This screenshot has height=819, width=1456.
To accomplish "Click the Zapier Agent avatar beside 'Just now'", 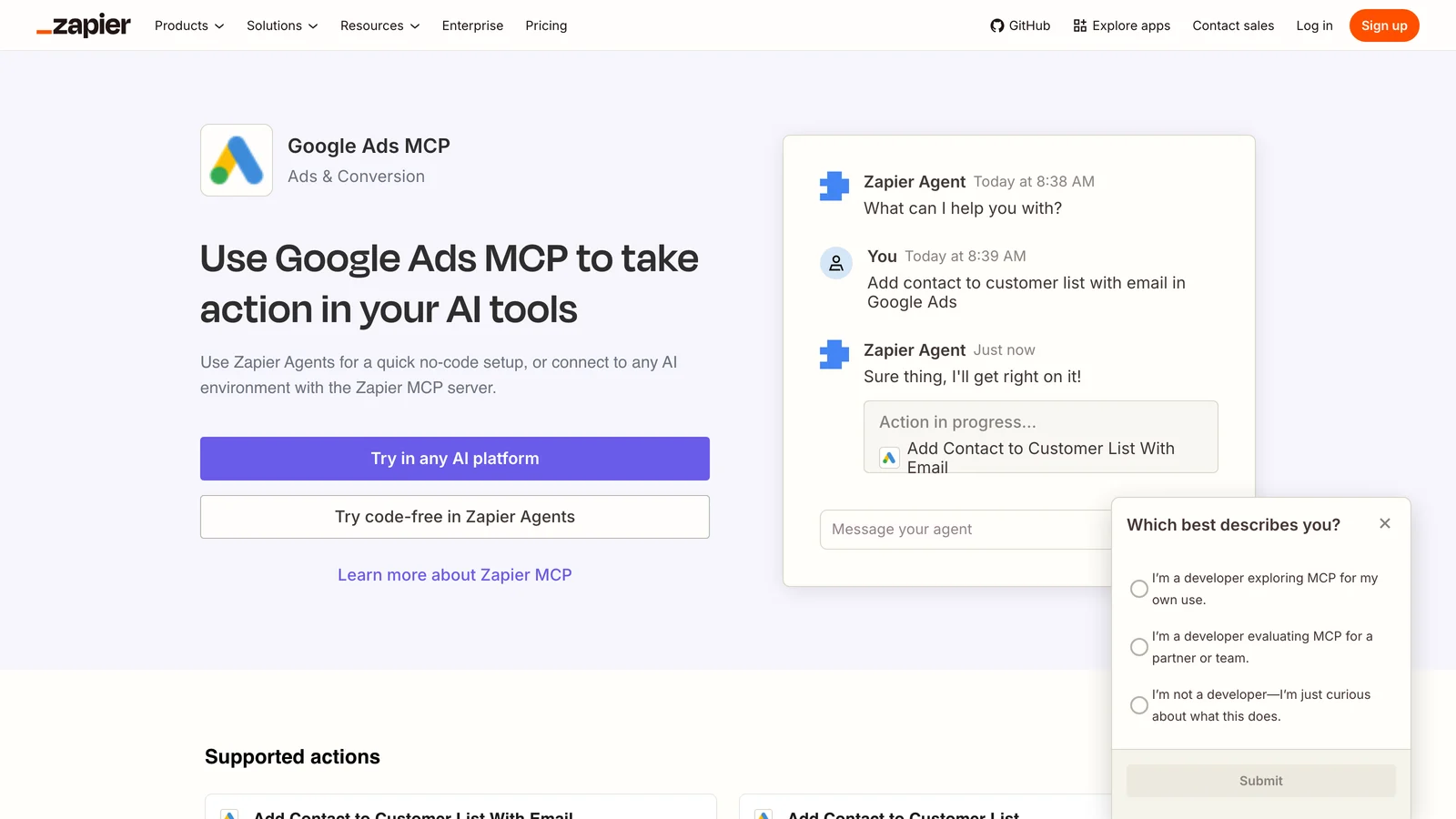I will coord(834,354).
